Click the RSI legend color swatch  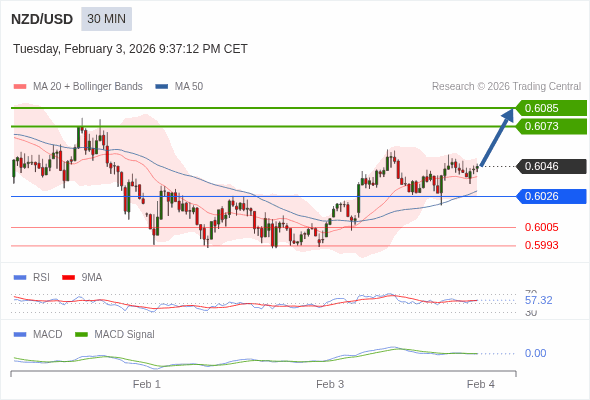pyautogui.click(x=20, y=278)
